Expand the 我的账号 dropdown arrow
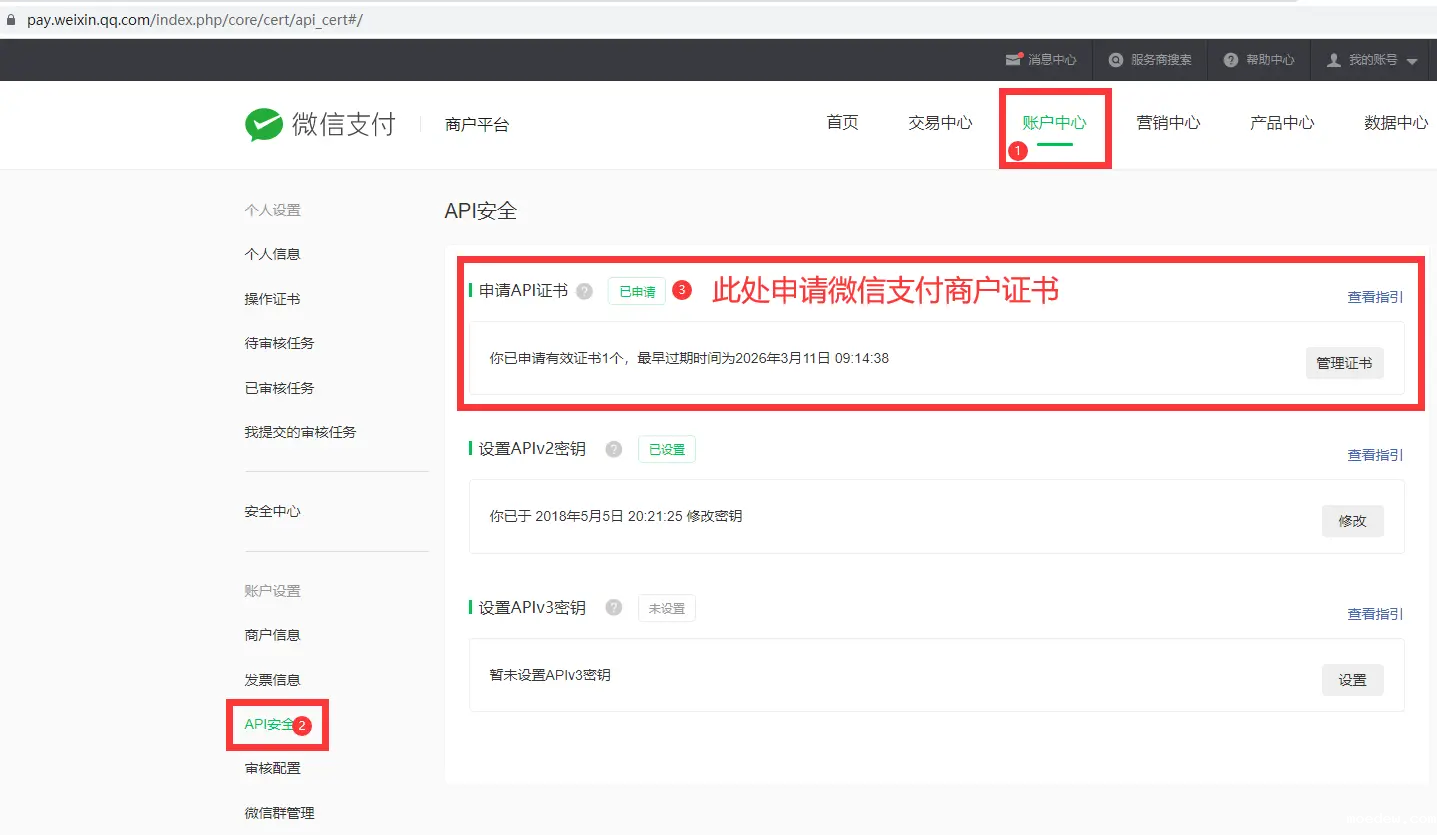This screenshot has width=1437, height=835. [1412, 61]
